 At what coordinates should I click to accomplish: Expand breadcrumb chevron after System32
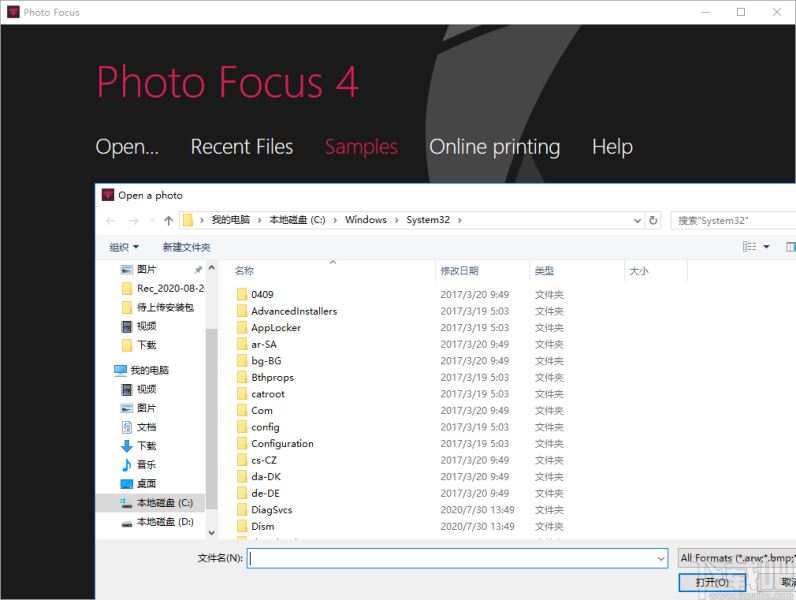click(459, 220)
